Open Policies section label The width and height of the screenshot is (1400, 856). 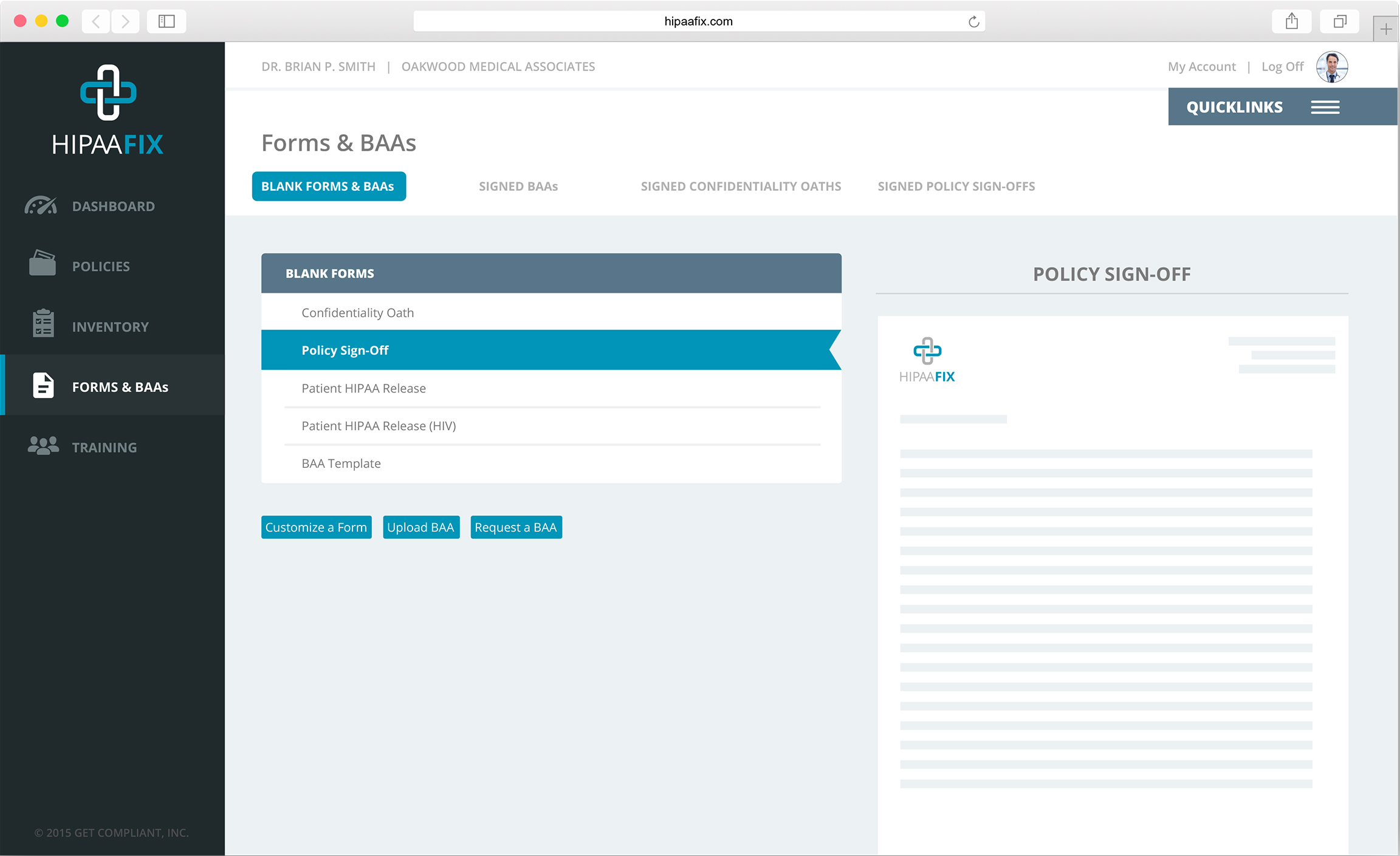coord(101,267)
